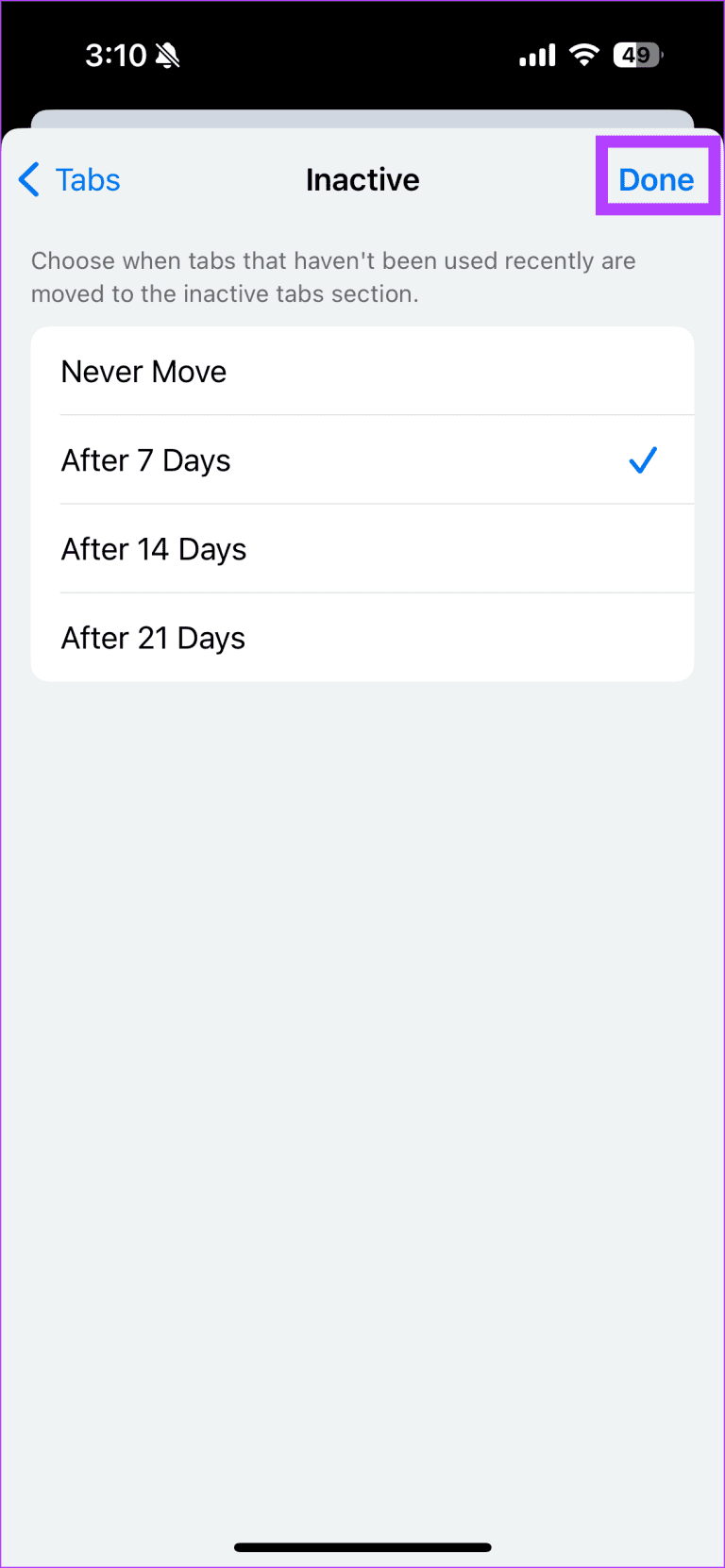725x1568 pixels.
Task: Tap the inactive tabs description text
Action: click(333, 276)
